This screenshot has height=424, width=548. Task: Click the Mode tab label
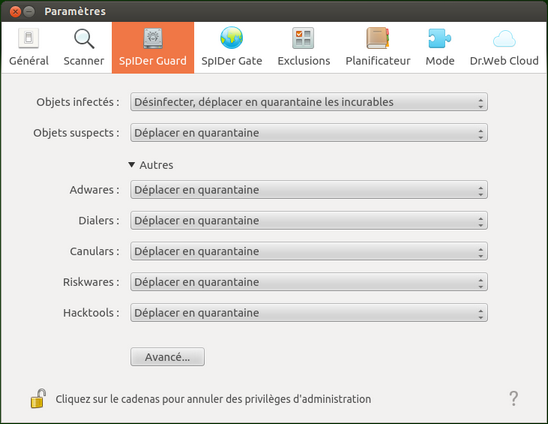click(440, 61)
